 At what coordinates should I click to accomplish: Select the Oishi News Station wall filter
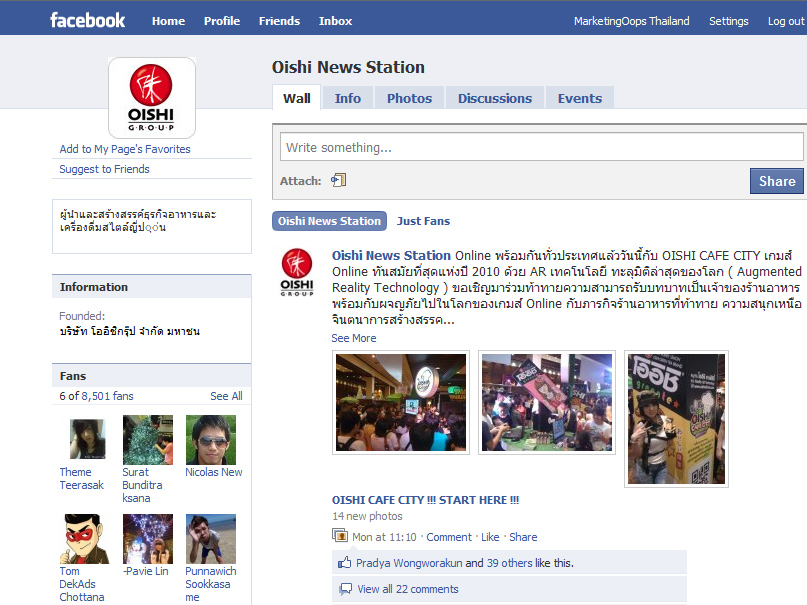[x=329, y=221]
